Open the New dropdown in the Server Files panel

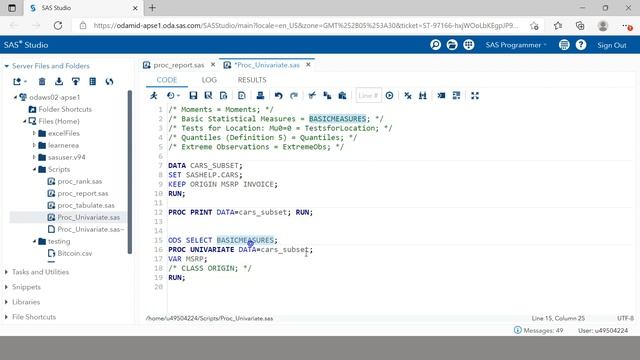(20, 82)
